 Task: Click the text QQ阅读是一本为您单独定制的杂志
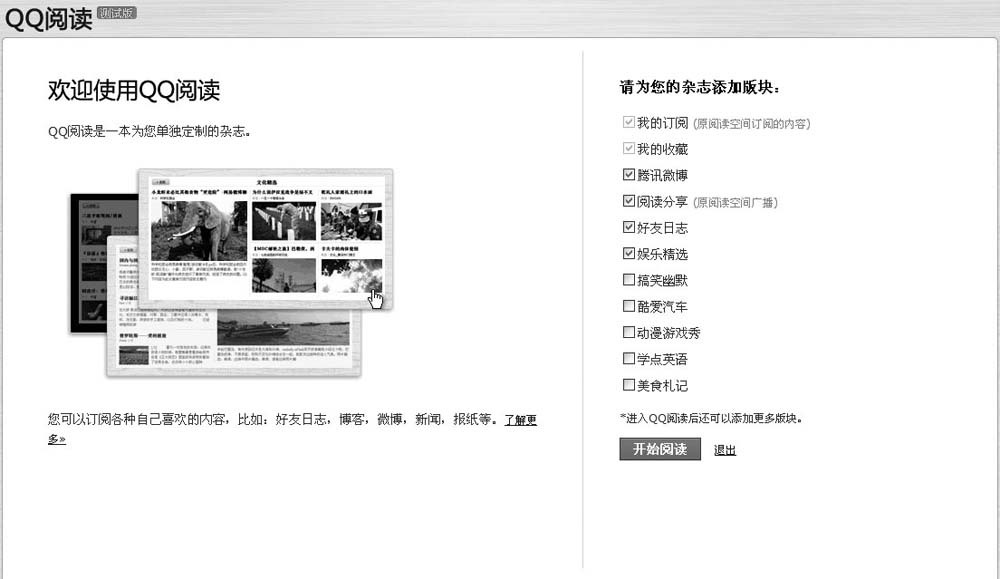pyautogui.click(x=149, y=131)
